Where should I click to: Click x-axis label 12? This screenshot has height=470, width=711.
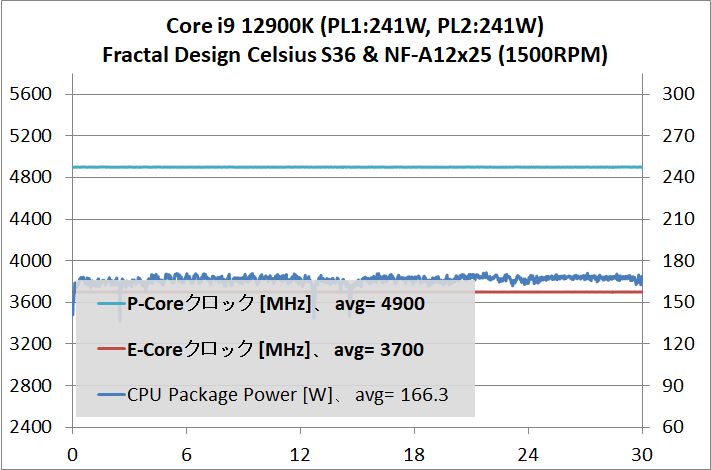300,455
